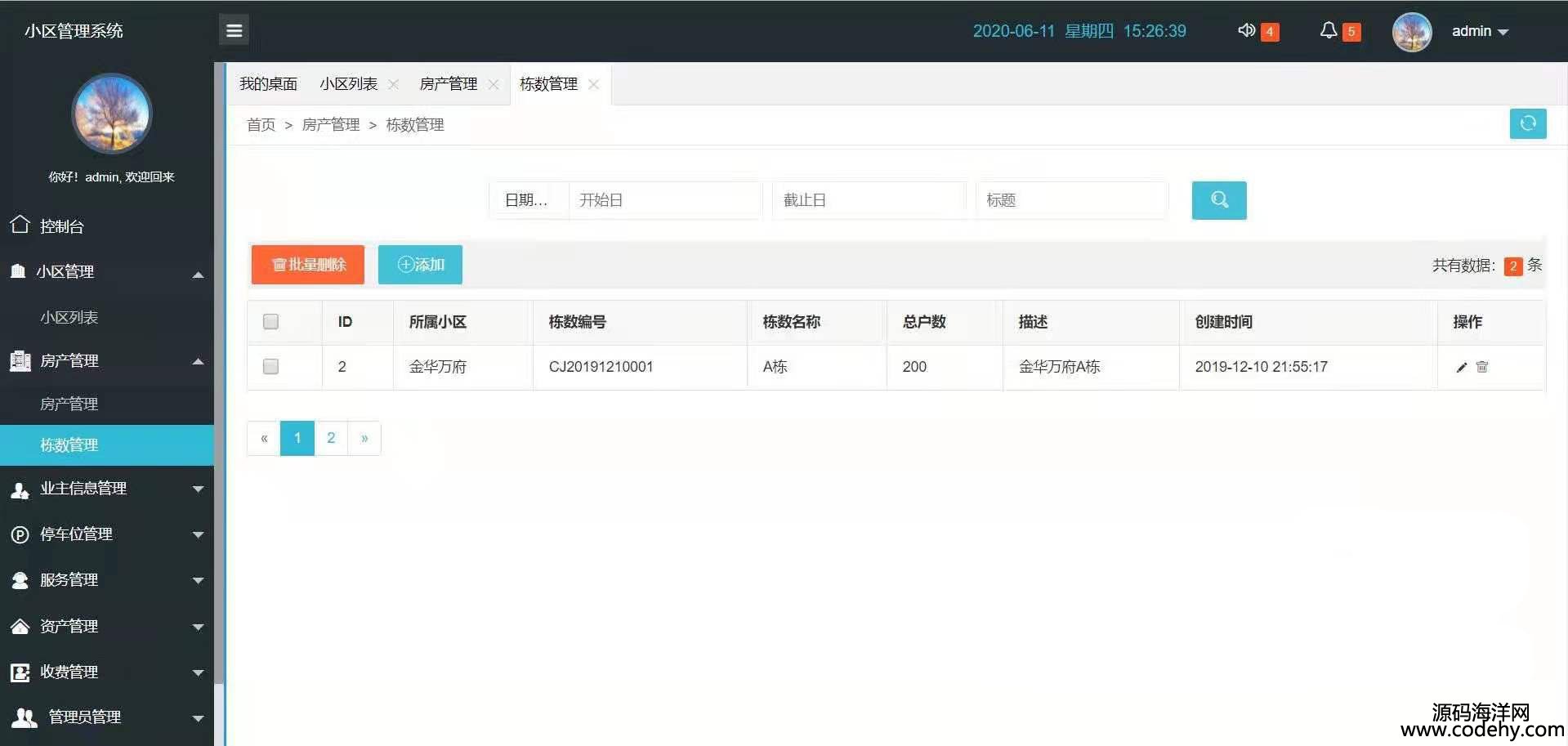Switch to the 房产管理 tab
This screenshot has height=746, width=1568.
(449, 84)
